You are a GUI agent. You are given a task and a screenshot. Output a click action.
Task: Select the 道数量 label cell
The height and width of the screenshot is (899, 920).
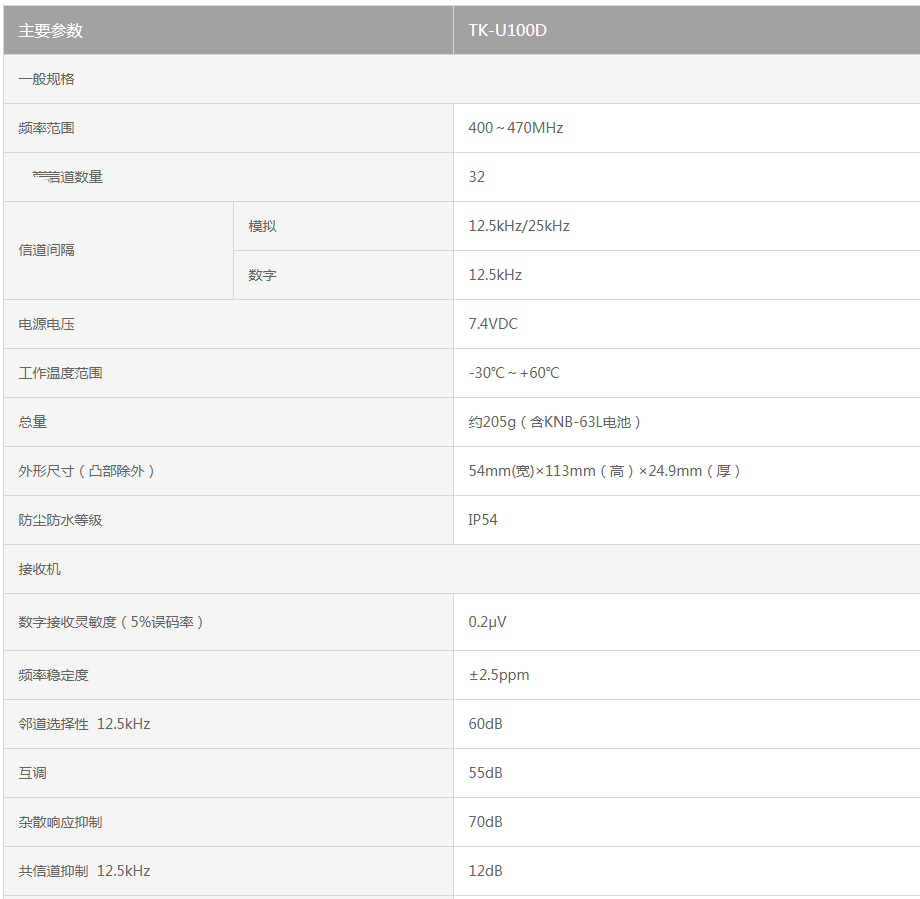[x=228, y=177]
